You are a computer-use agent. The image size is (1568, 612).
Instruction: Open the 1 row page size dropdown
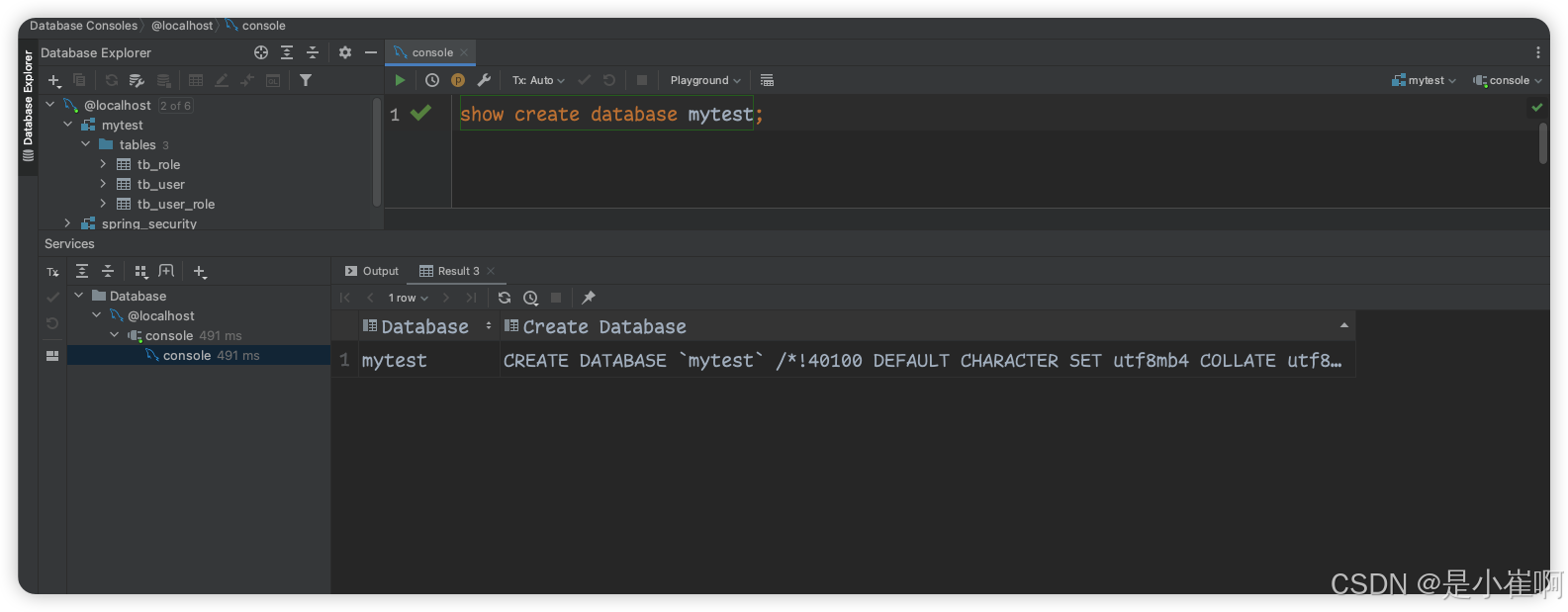coord(409,298)
